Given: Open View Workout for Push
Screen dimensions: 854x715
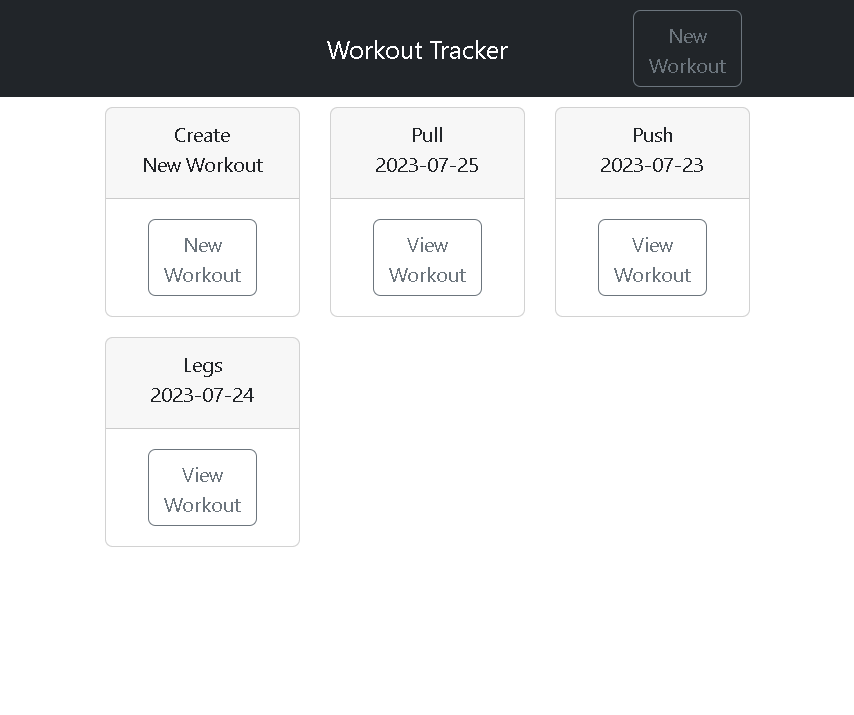Looking at the screenshot, I should click(652, 258).
